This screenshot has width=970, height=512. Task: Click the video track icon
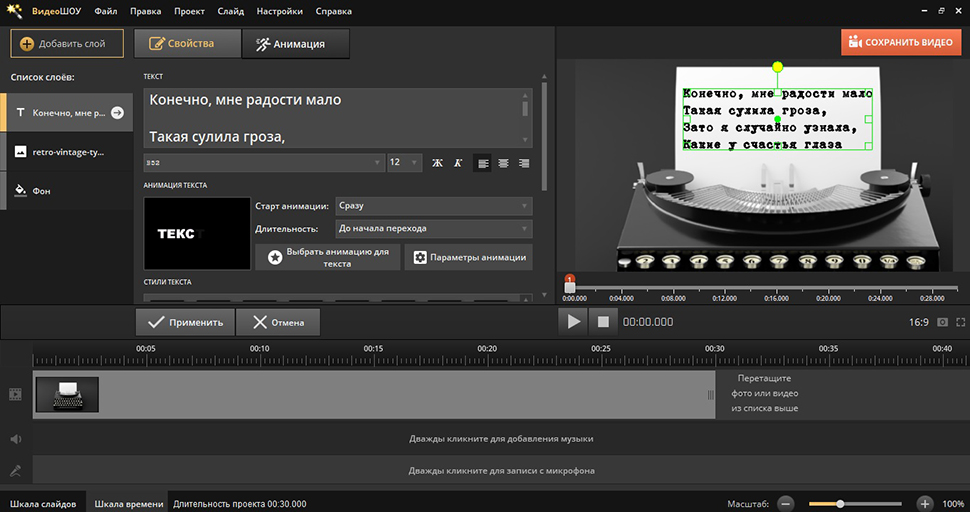click(x=15, y=395)
